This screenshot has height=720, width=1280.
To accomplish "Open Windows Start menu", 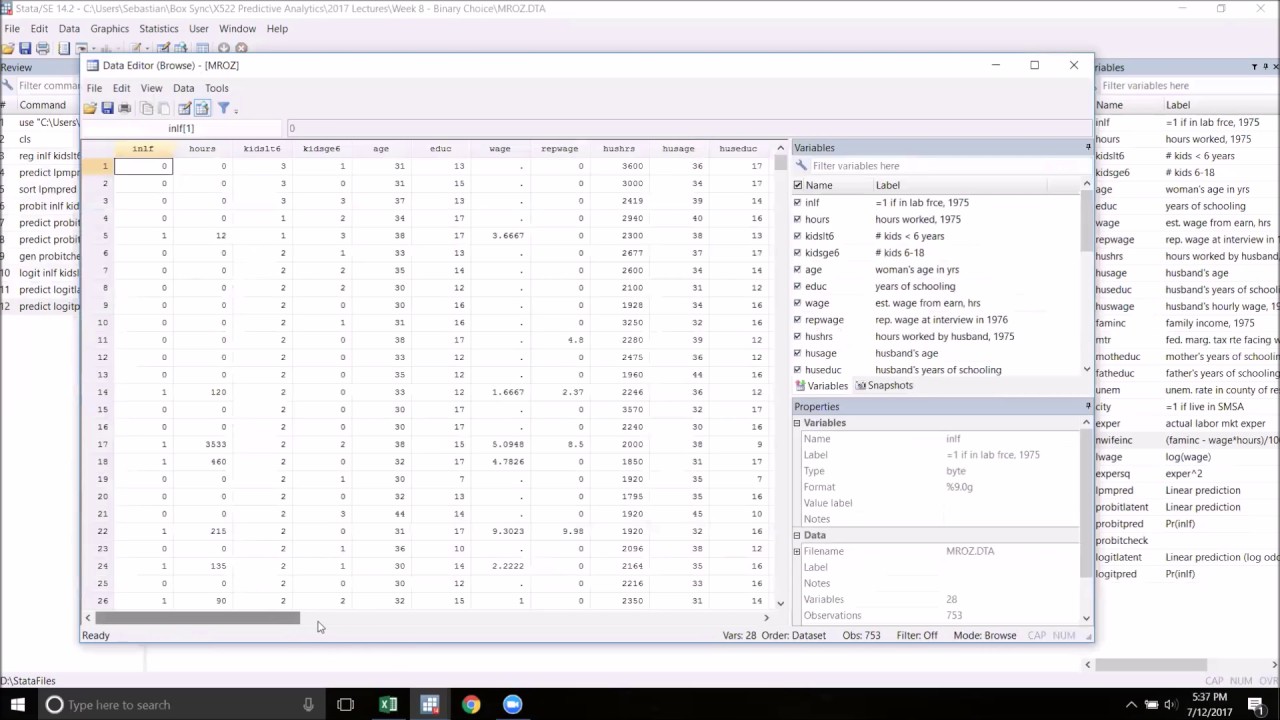I will [17, 705].
